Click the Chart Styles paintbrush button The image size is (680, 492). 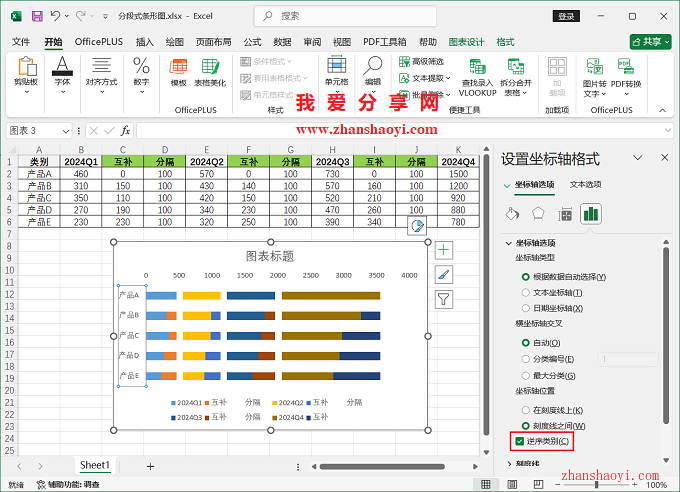(x=444, y=274)
